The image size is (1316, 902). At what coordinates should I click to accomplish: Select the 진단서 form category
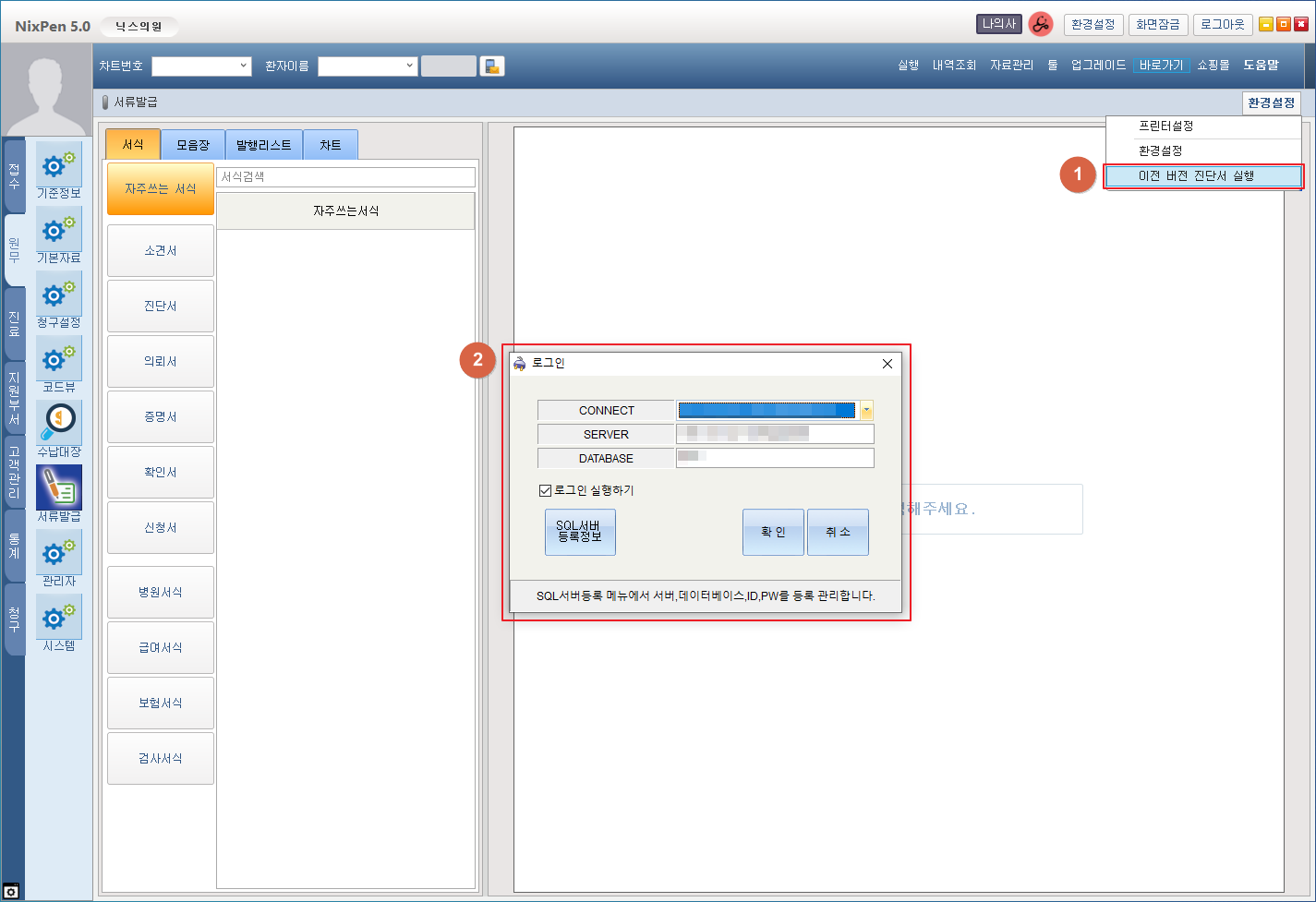(161, 307)
